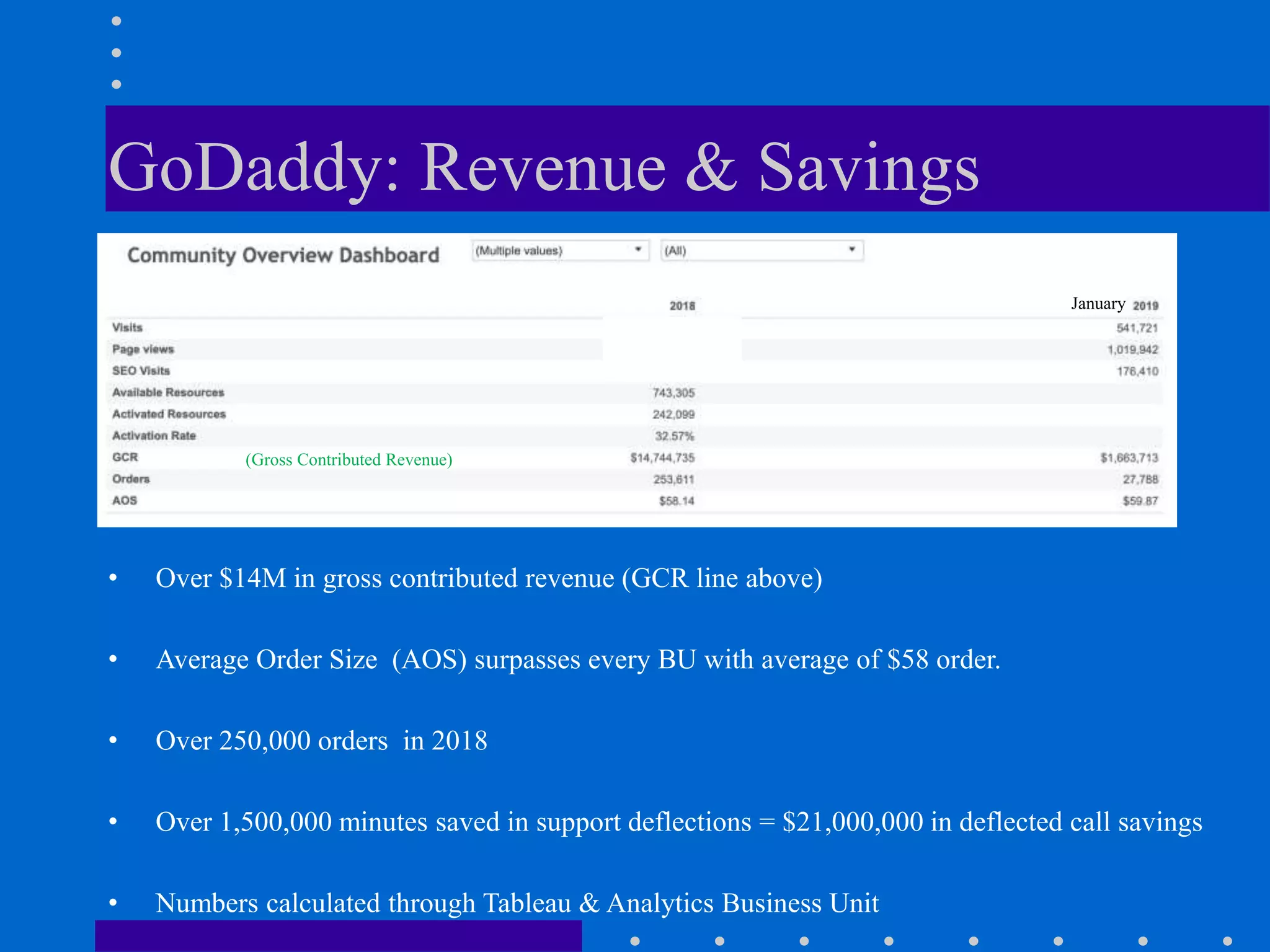Click the $14,744,735 GCR value
Screen dimensions: 1270x952
coord(662,458)
